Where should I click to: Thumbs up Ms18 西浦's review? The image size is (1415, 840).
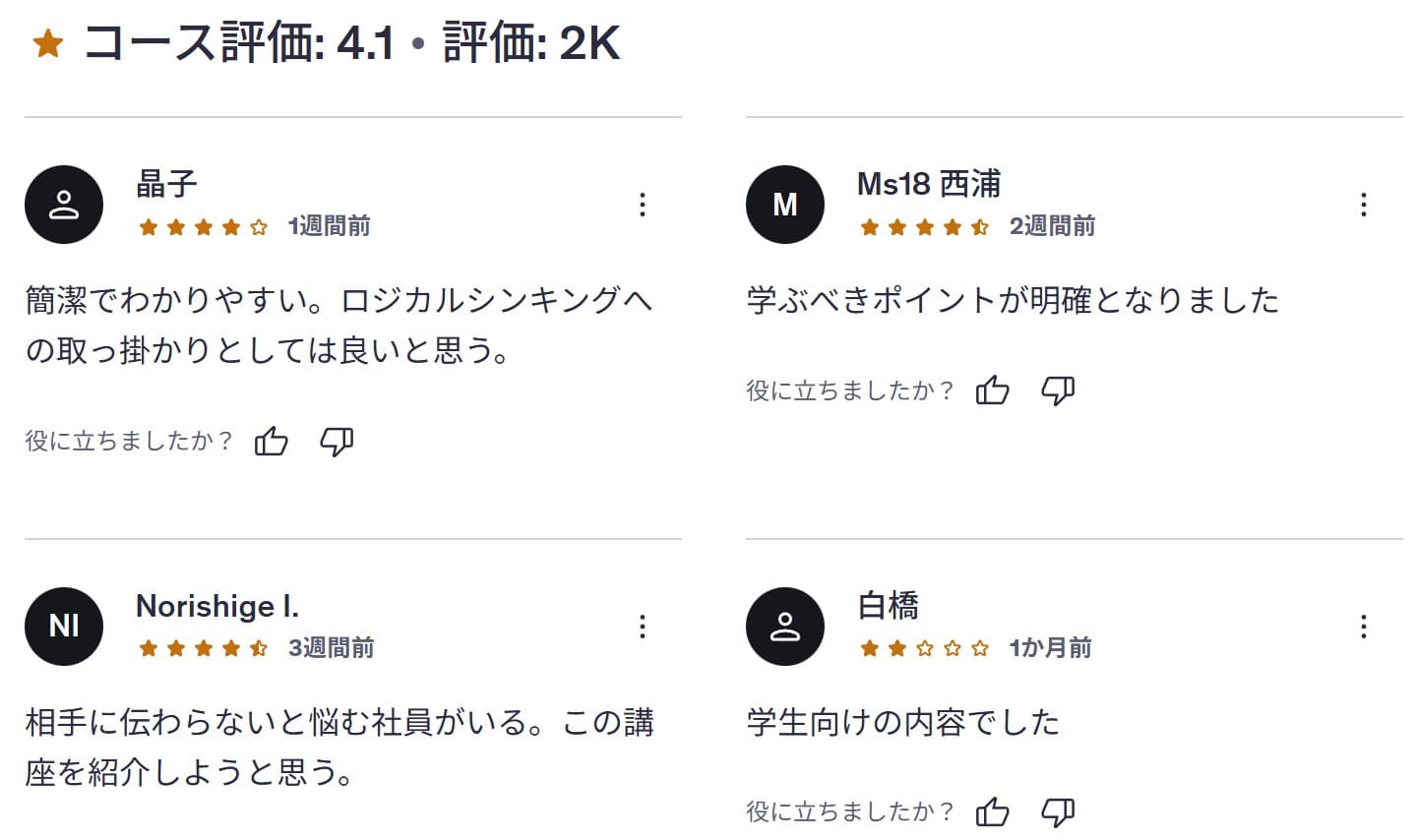pos(993,390)
